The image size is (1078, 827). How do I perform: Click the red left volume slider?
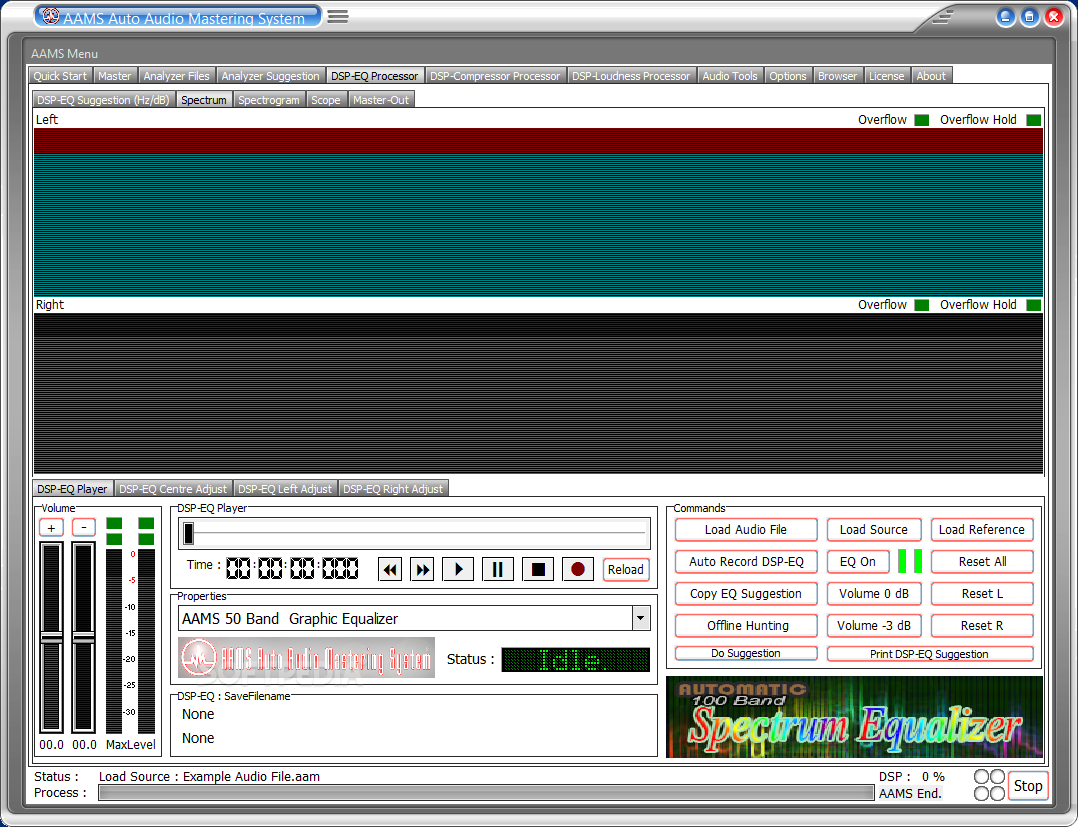click(52, 637)
